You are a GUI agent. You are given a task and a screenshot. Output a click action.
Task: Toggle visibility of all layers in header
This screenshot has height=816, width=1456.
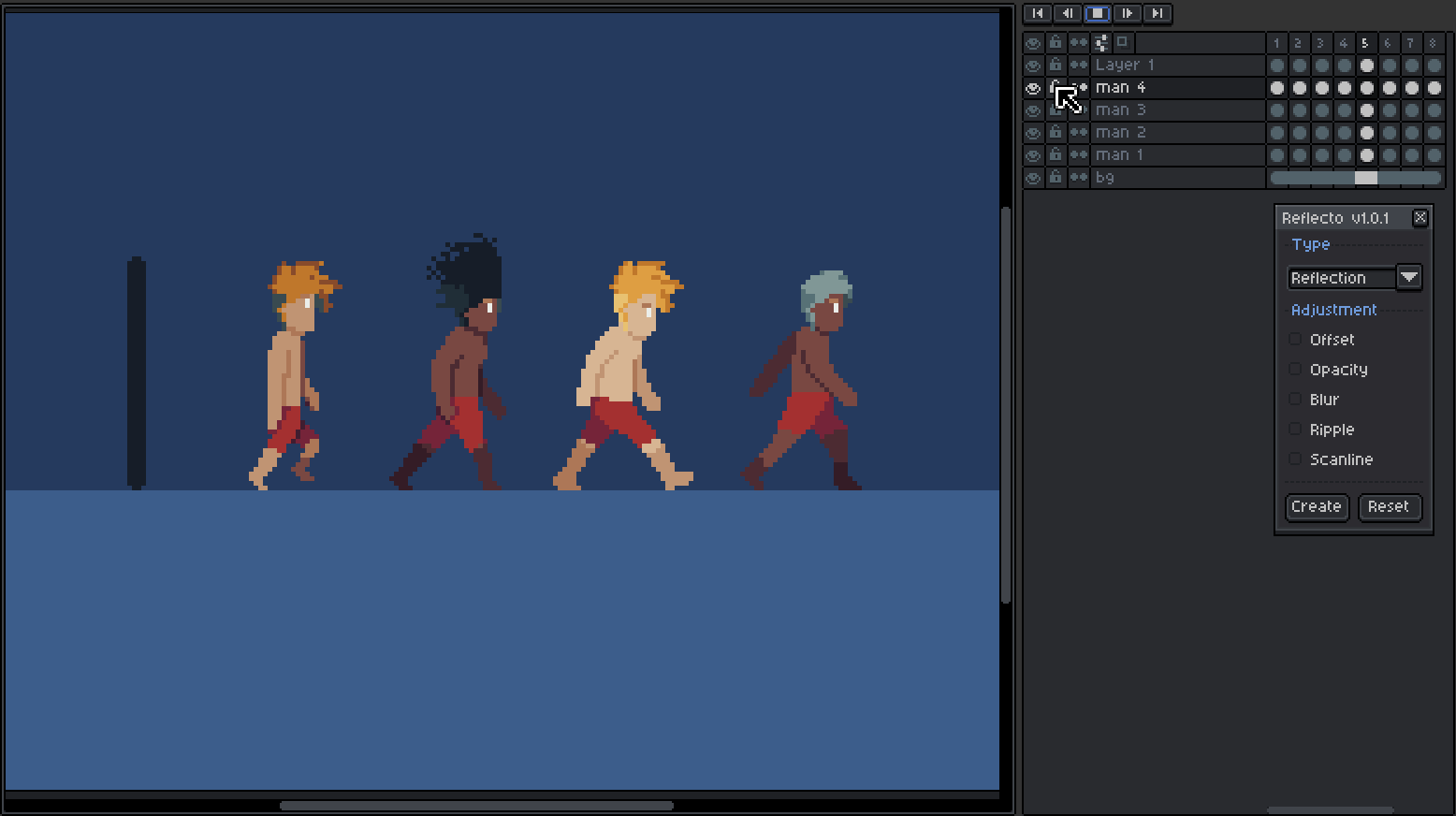click(x=1033, y=43)
